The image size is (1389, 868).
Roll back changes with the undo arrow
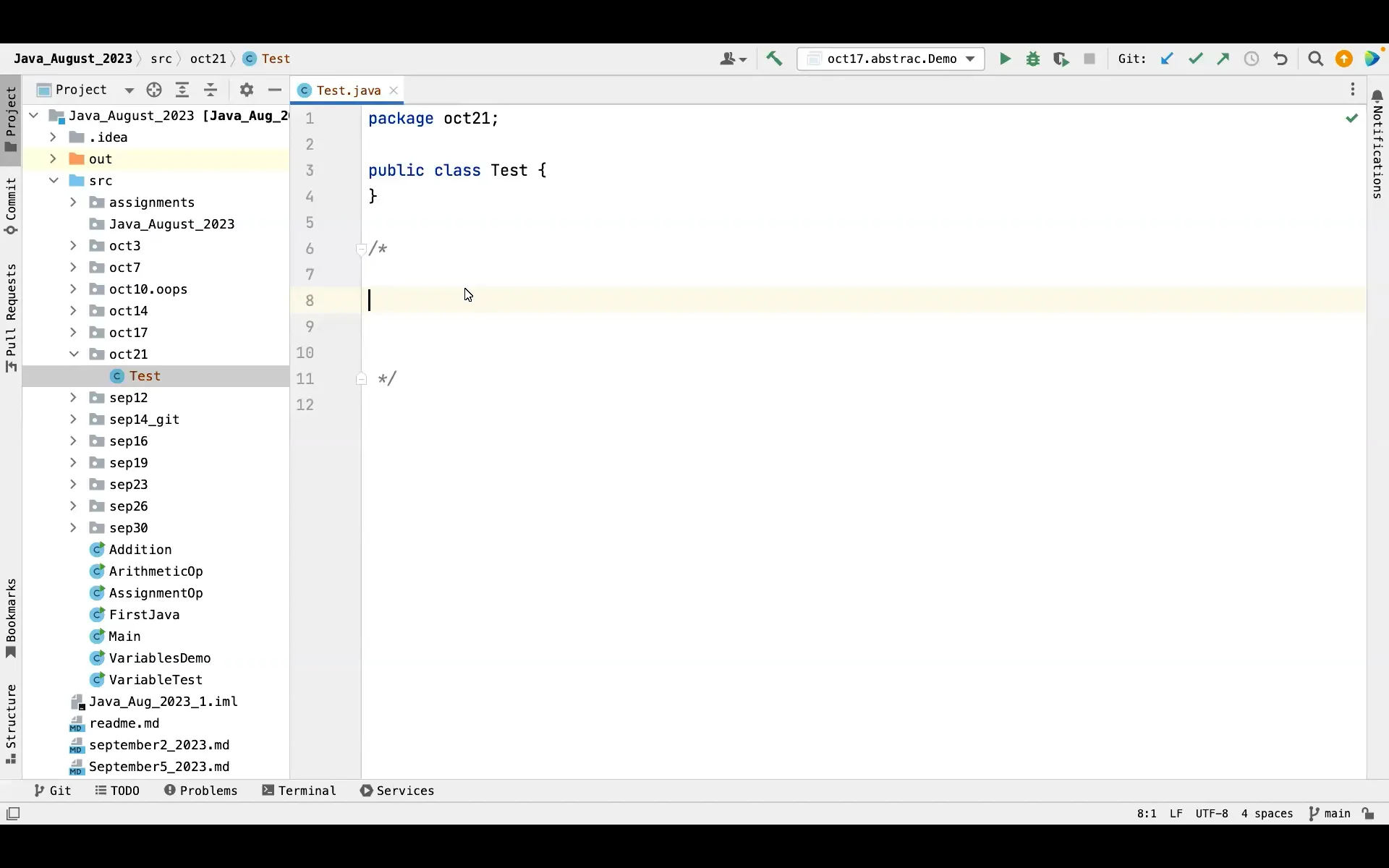[1280, 59]
